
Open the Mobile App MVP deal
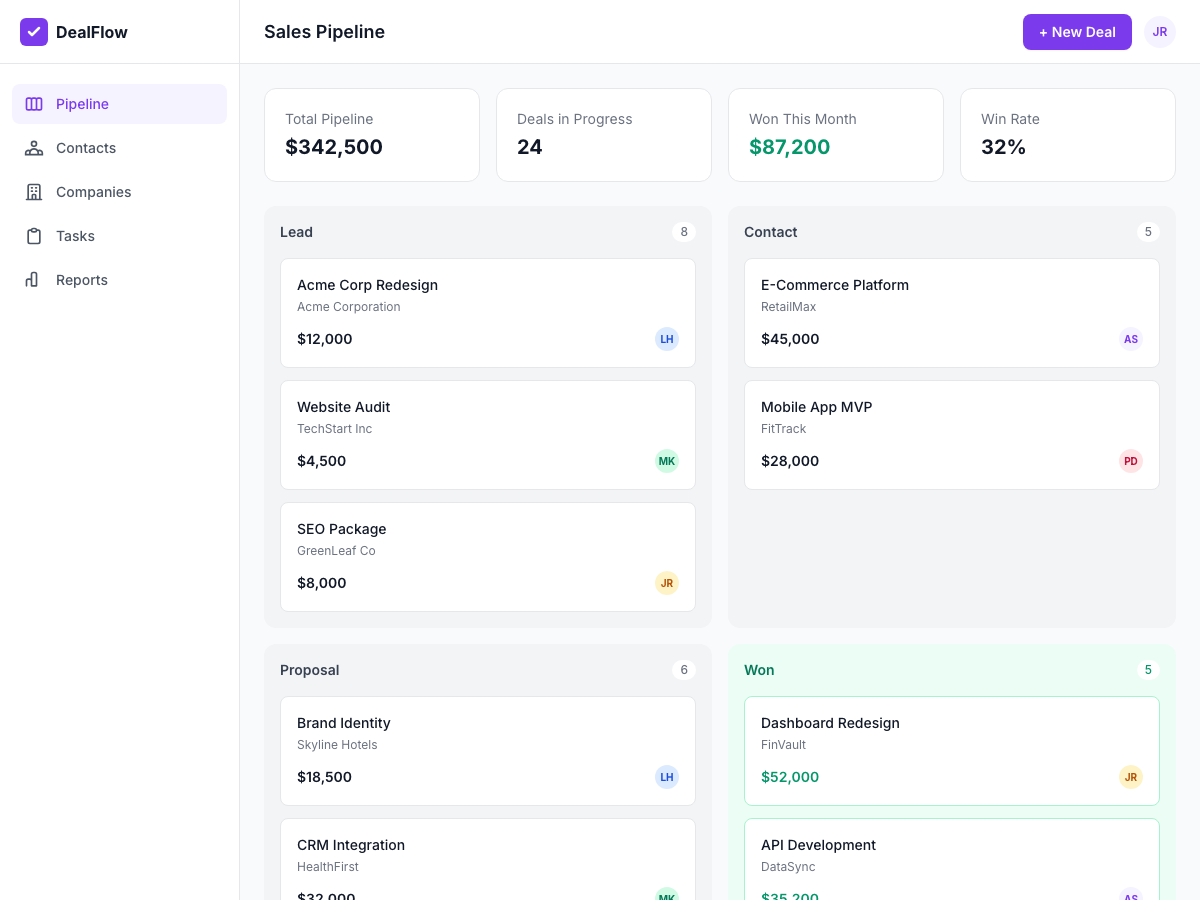tap(952, 435)
